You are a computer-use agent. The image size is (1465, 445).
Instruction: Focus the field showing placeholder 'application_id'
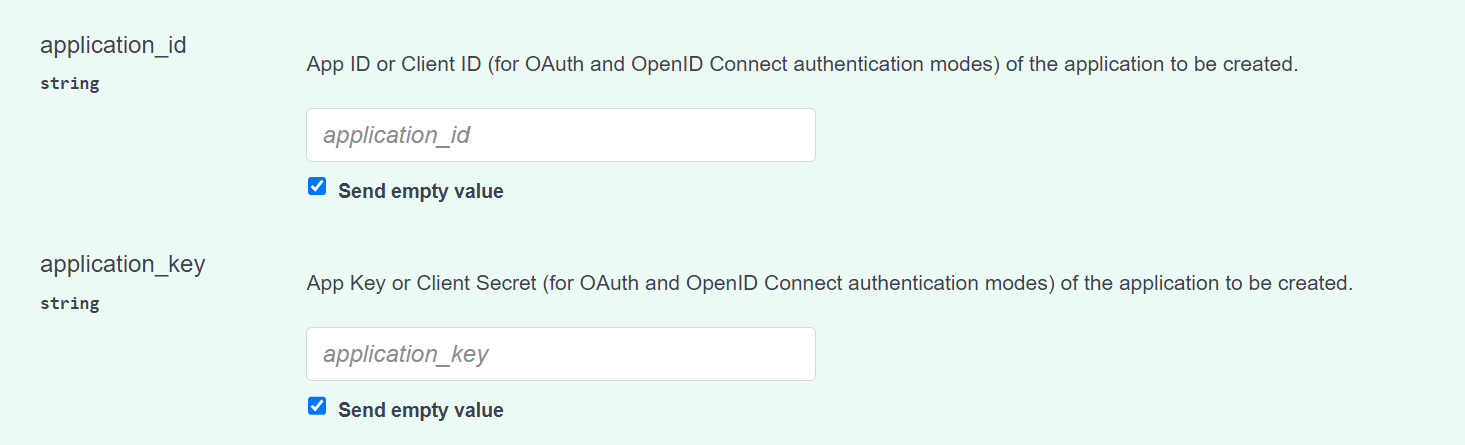tap(560, 135)
